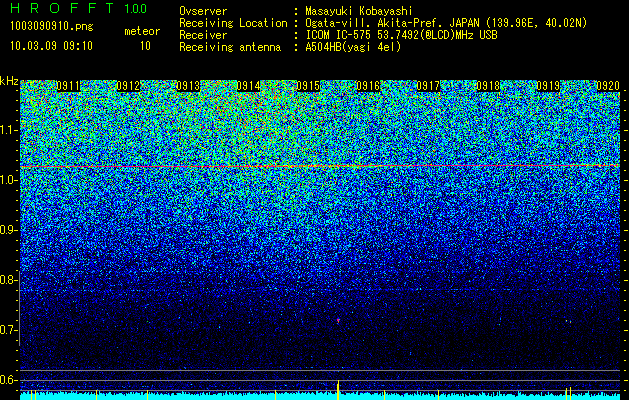Select the file name 1003090910.png
The height and width of the screenshot is (400, 629).
click(x=51, y=27)
